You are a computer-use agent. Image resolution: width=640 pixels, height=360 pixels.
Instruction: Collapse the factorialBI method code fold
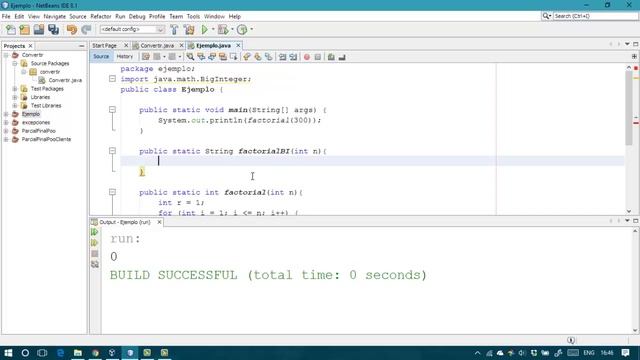tap(112, 151)
